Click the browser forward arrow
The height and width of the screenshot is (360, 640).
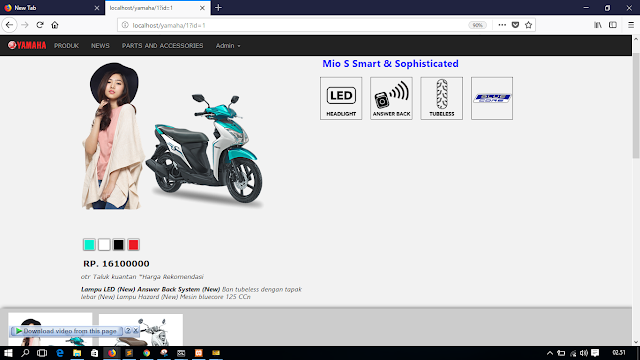[x=25, y=25]
